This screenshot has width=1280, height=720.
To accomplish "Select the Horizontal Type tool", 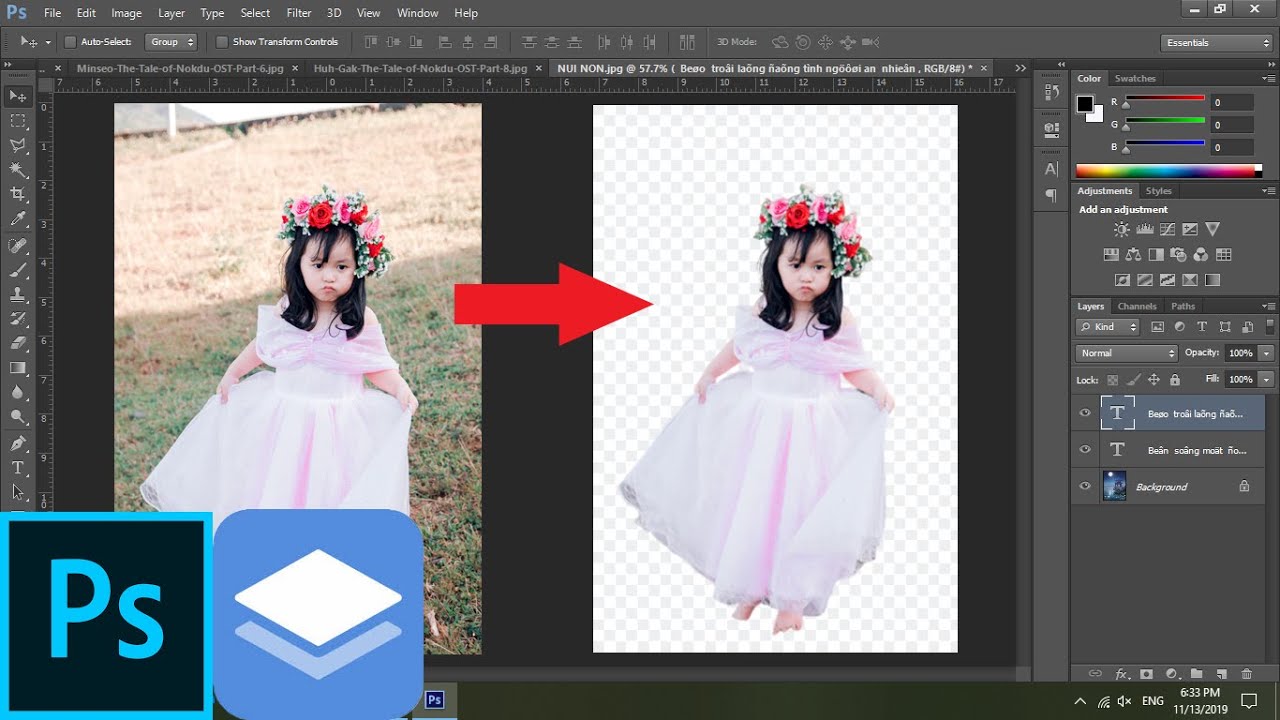I will [x=18, y=468].
